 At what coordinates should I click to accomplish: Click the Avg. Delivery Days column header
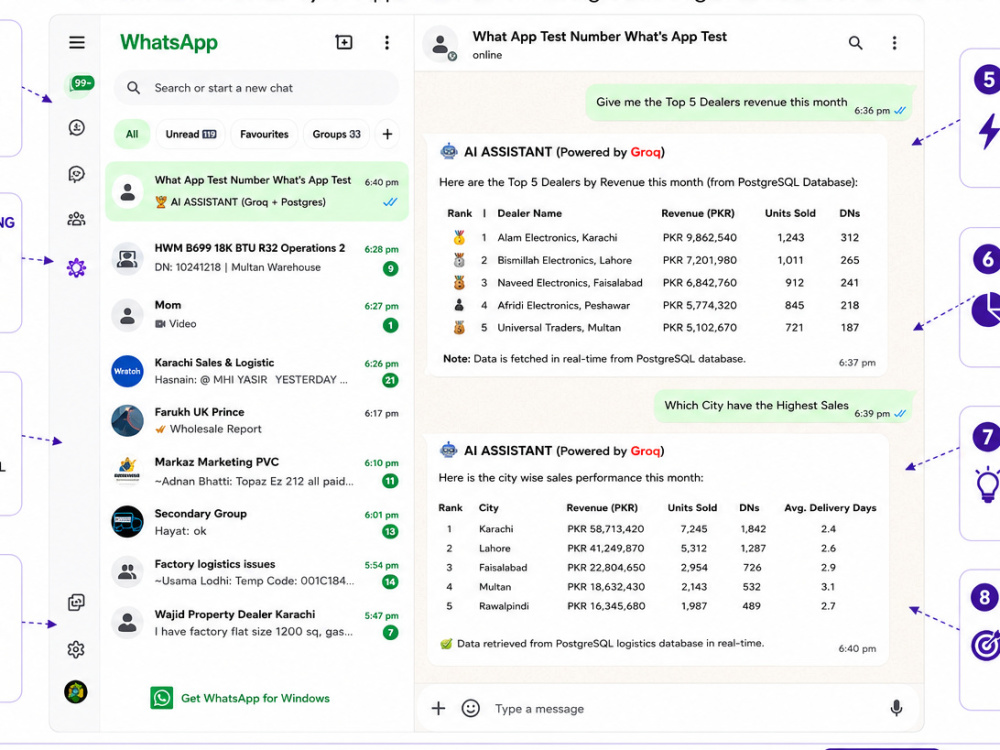tap(830, 508)
